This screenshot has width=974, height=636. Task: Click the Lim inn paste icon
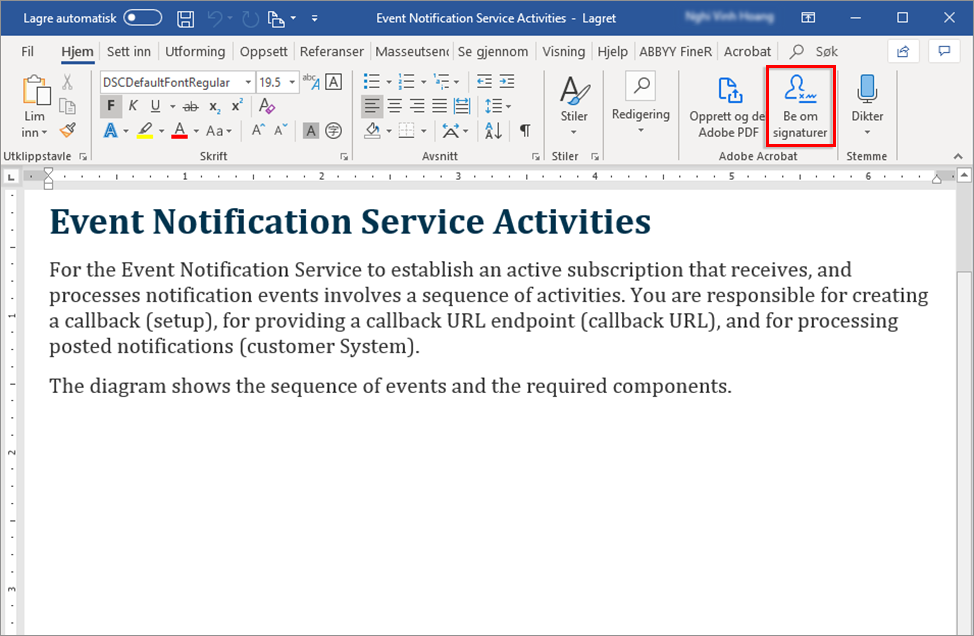[x=35, y=91]
